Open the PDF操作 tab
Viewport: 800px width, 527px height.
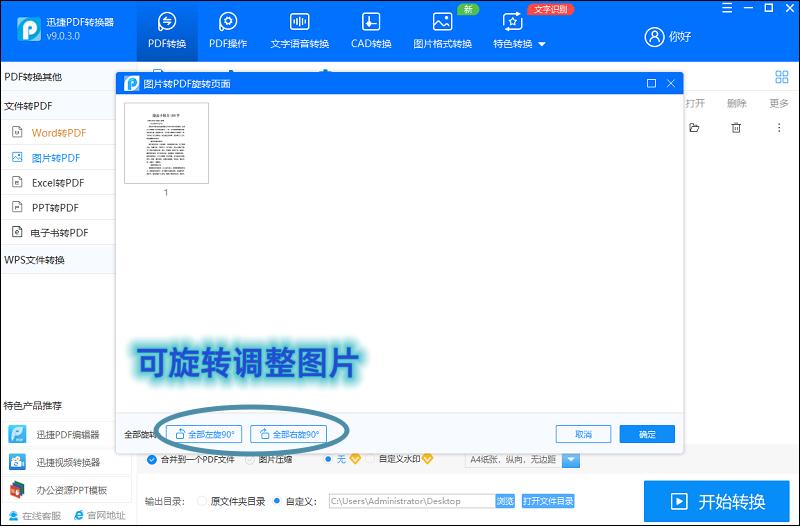pos(228,31)
